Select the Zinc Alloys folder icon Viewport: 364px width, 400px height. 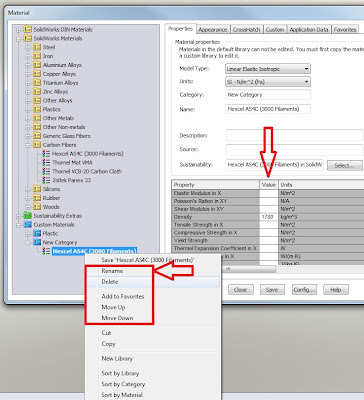37,91
